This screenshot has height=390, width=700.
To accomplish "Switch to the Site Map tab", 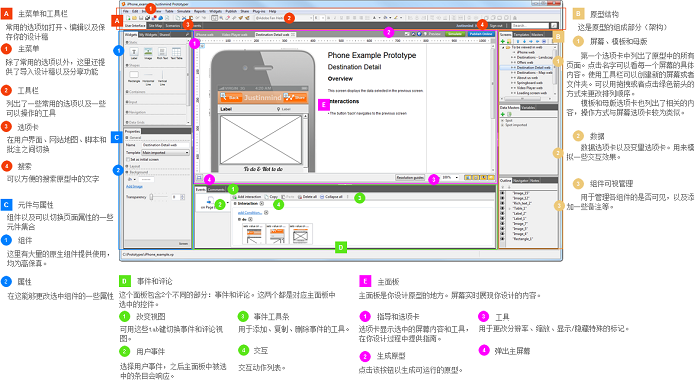I will pos(155,26).
